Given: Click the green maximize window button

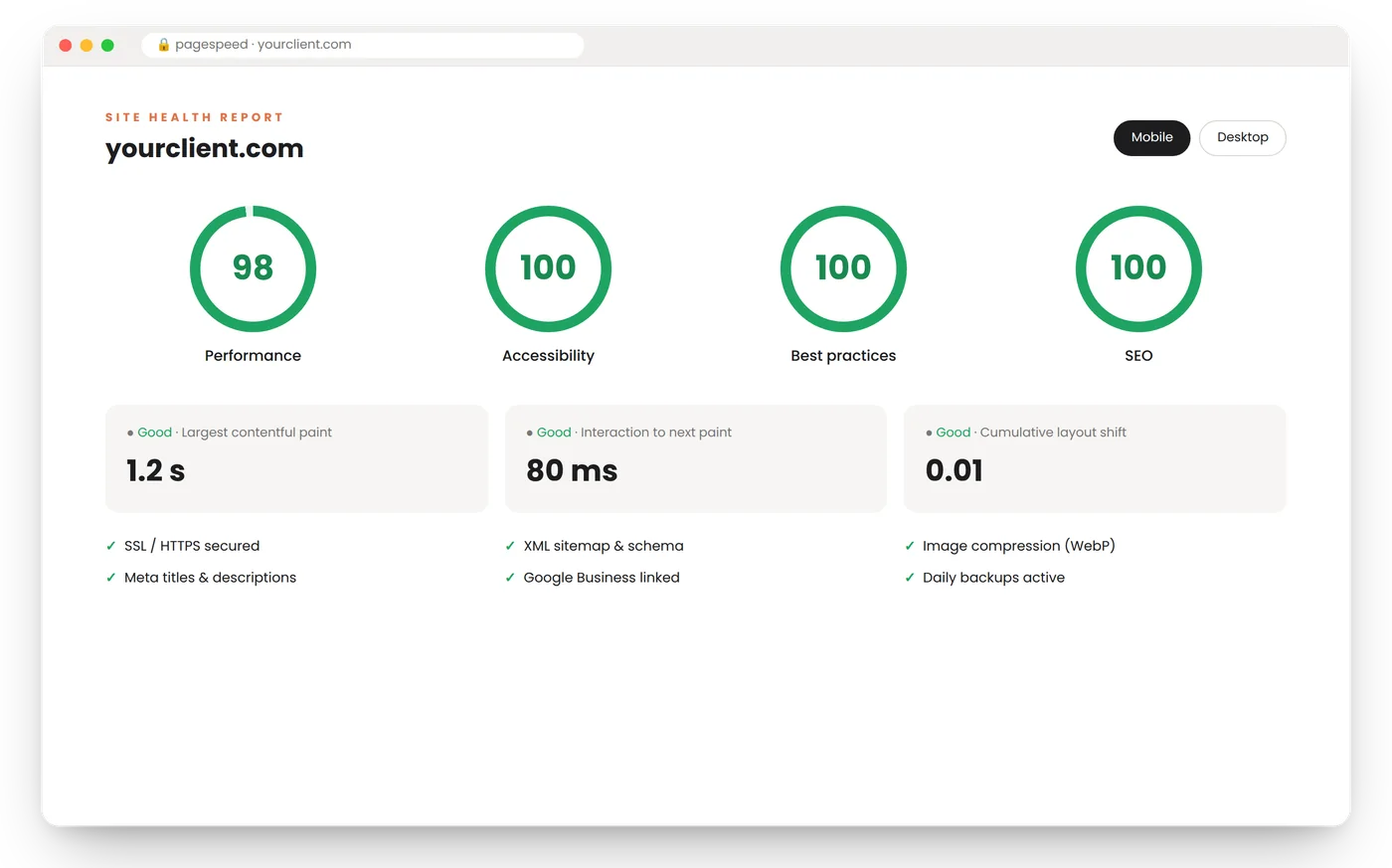Looking at the screenshot, I should tap(107, 45).
